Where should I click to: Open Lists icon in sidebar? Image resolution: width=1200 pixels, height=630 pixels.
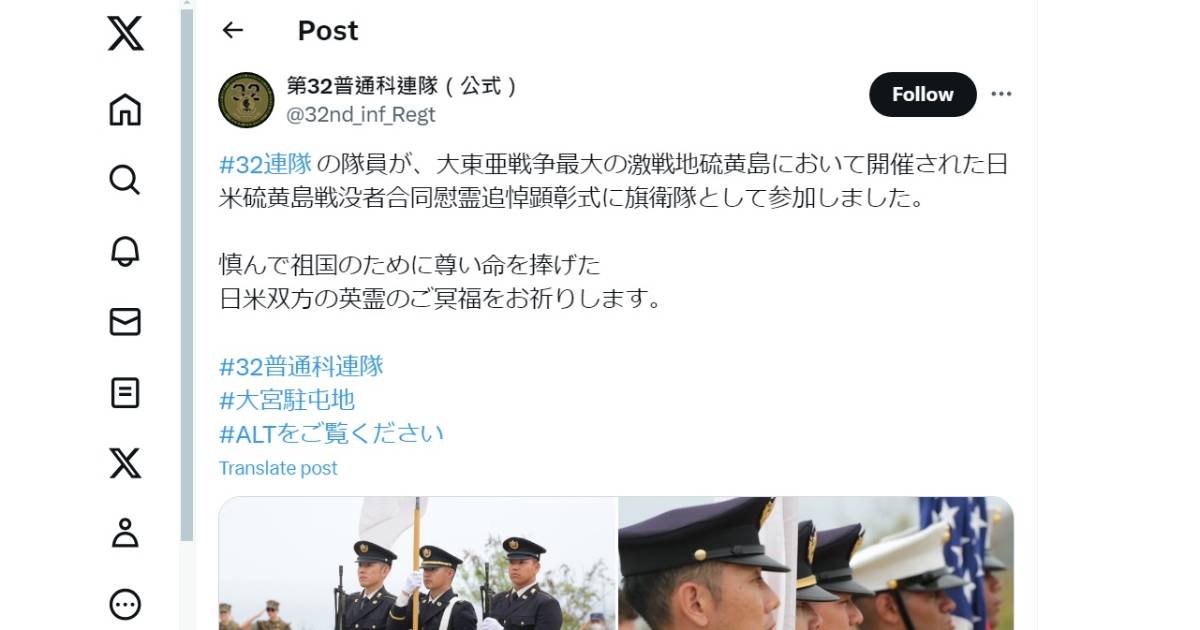(125, 393)
